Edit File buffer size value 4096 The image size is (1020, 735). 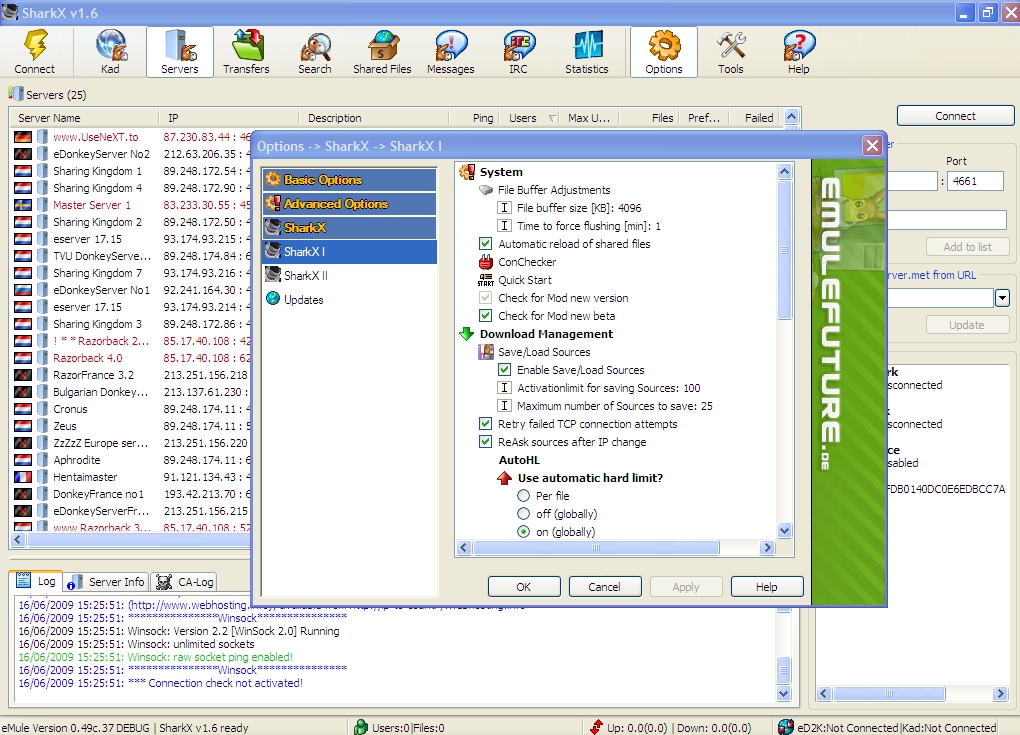coord(579,208)
